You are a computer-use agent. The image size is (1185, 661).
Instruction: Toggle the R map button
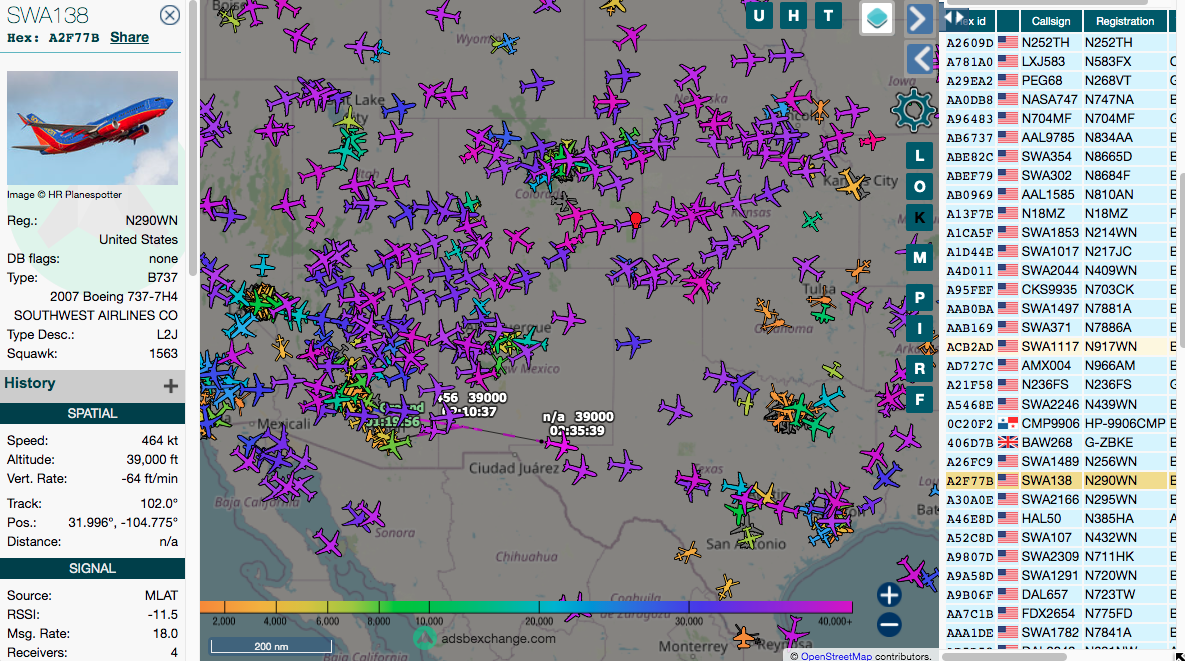(x=919, y=369)
